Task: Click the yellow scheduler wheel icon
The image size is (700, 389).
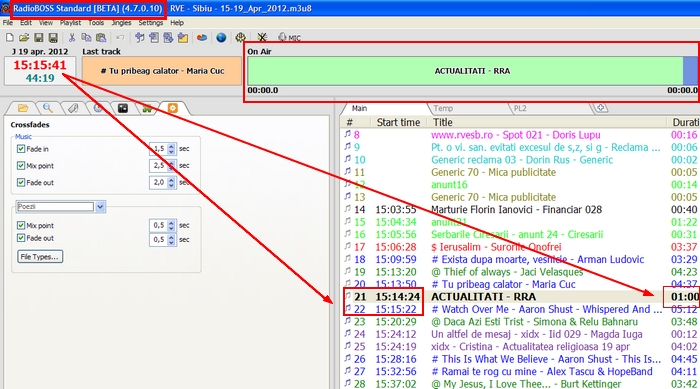Action: 240,38
